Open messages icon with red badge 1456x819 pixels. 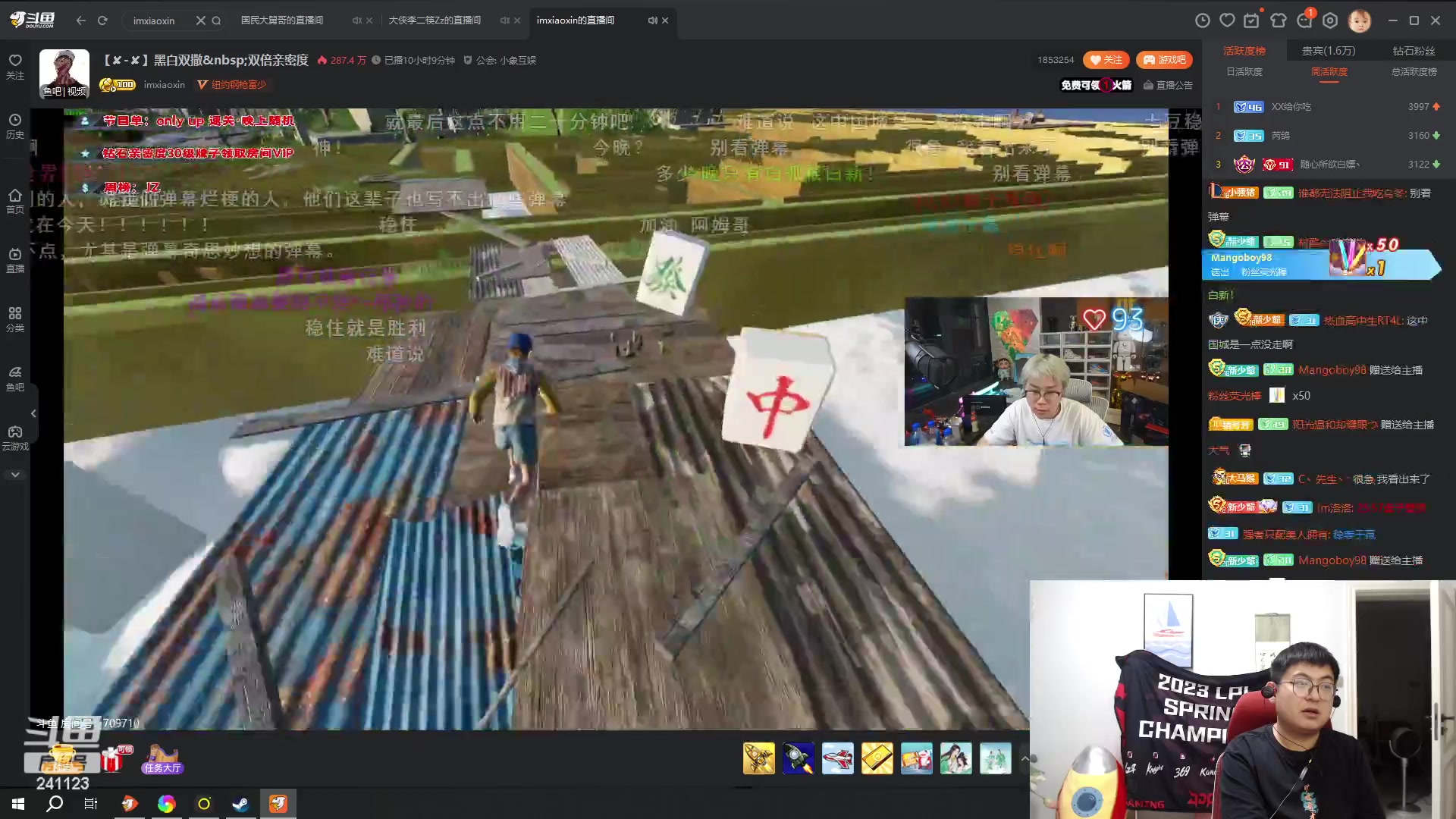pyautogui.click(x=1305, y=20)
